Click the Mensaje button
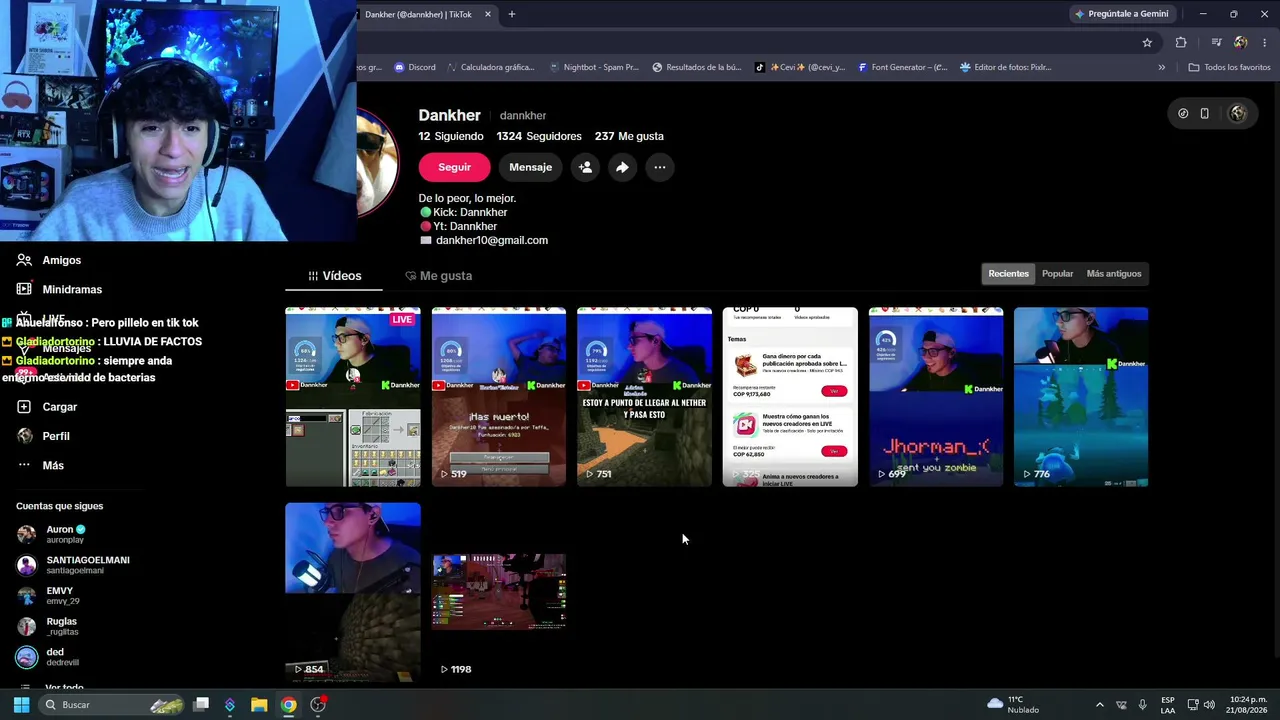The image size is (1280, 720). [x=530, y=167]
